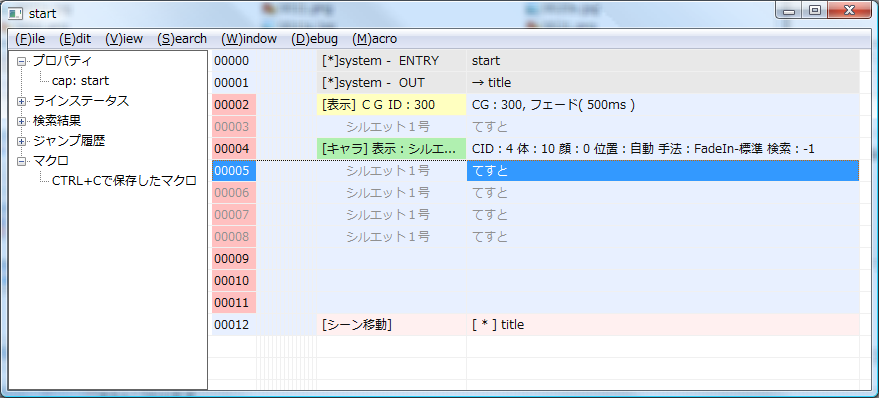The height and width of the screenshot is (398, 879).
Task: Click 'てすと' text in row 00008
Action: pyautogui.click(x=491, y=237)
